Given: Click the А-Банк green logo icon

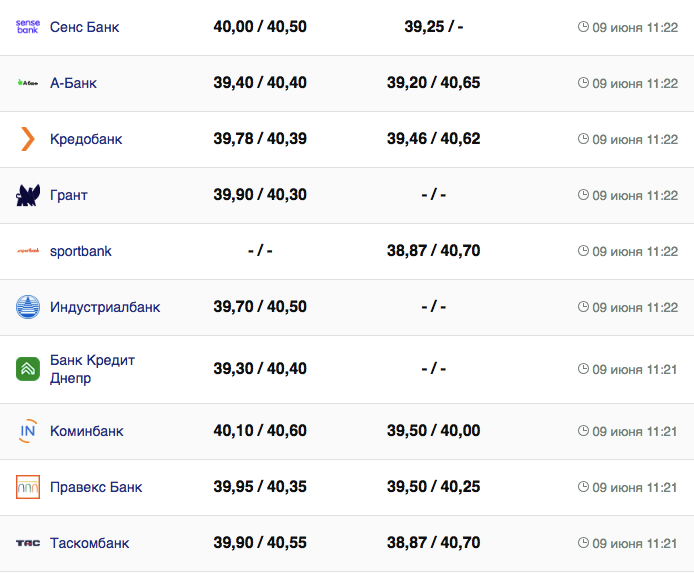Looking at the screenshot, I should (x=28, y=83).
